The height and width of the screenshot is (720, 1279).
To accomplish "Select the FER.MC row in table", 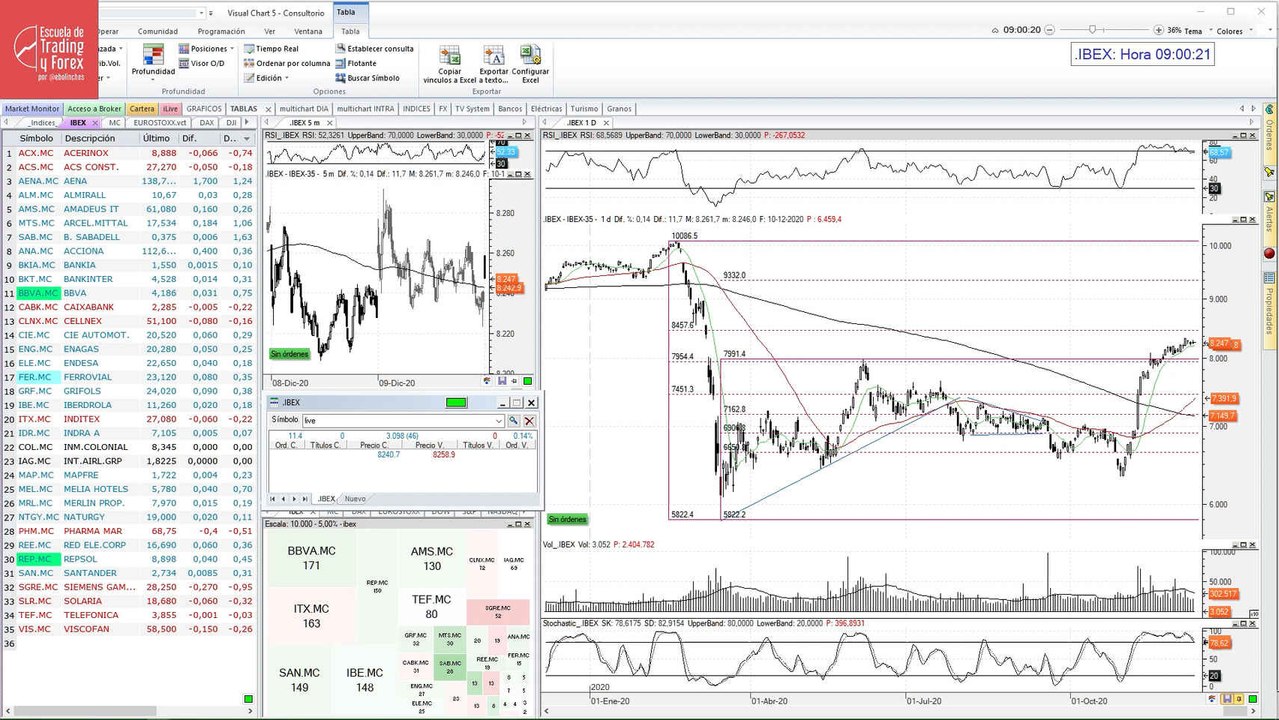I will click(128, 377).
